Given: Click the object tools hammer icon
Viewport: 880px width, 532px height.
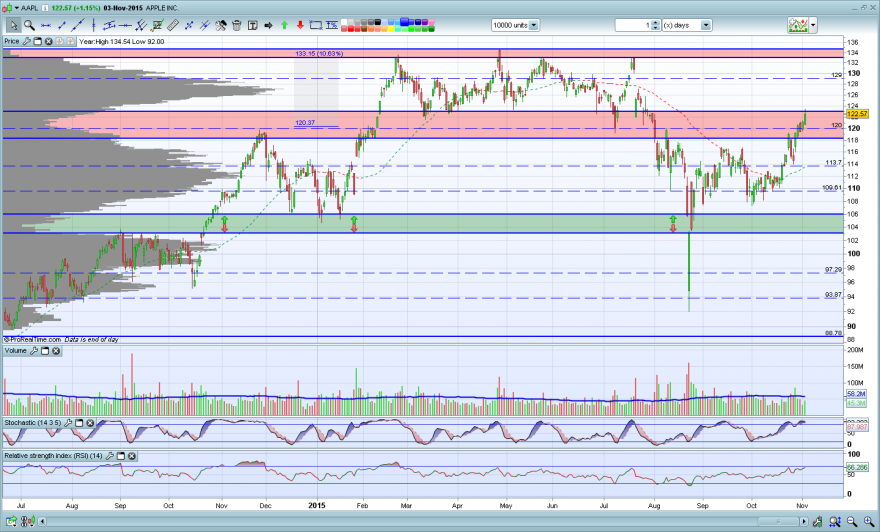Looking at the screenshot, I should pyautogui.click(x=221, y=25).
